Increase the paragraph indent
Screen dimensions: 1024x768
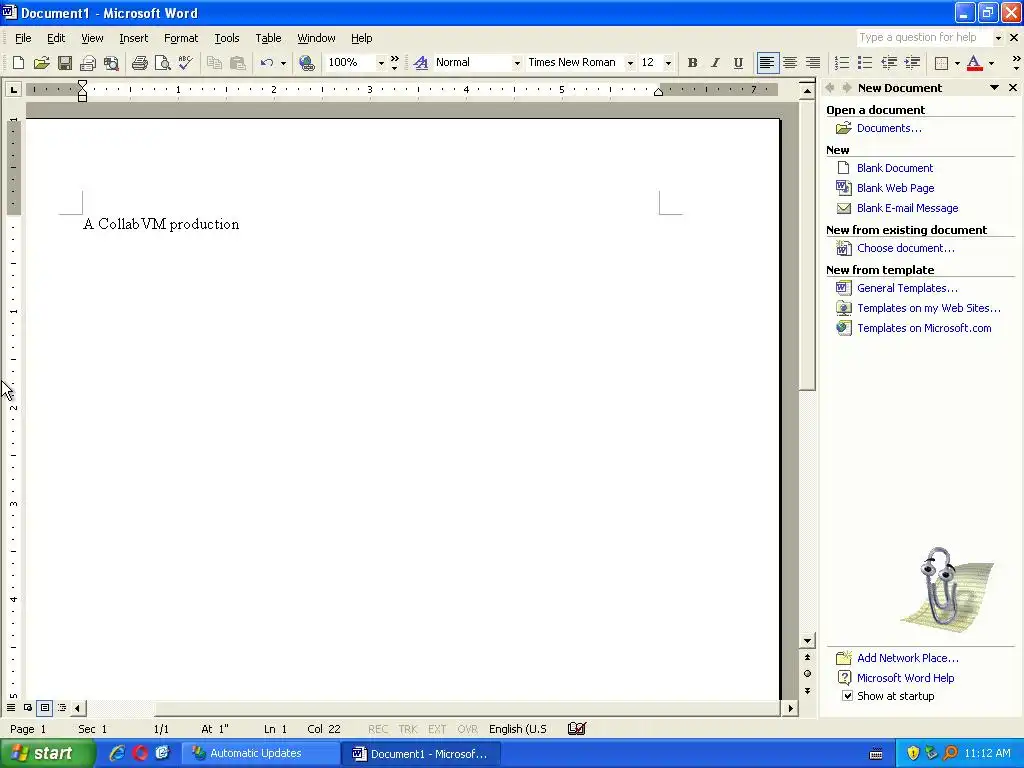tap(912, 63)
